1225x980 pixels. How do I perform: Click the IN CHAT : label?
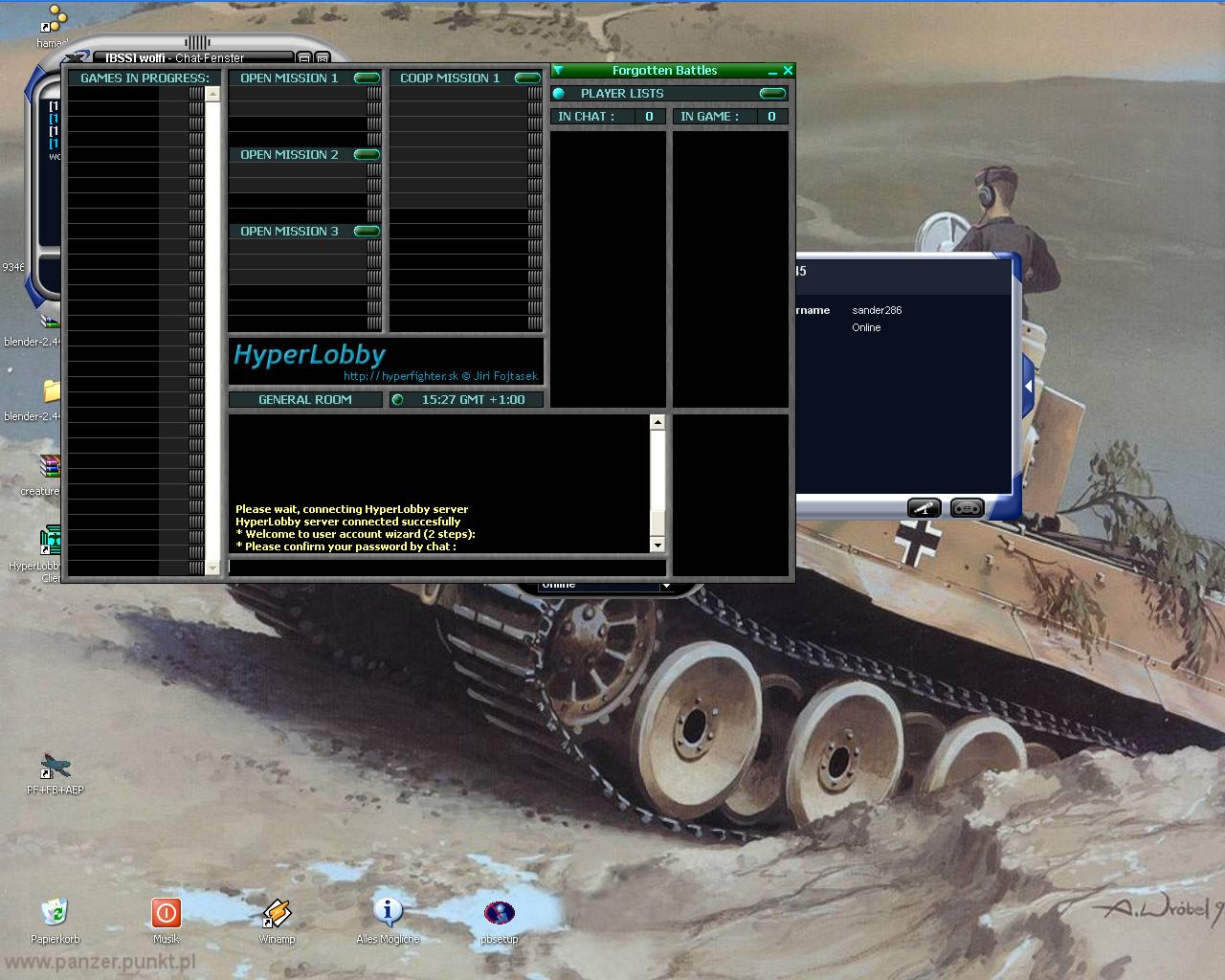point(587,116)
